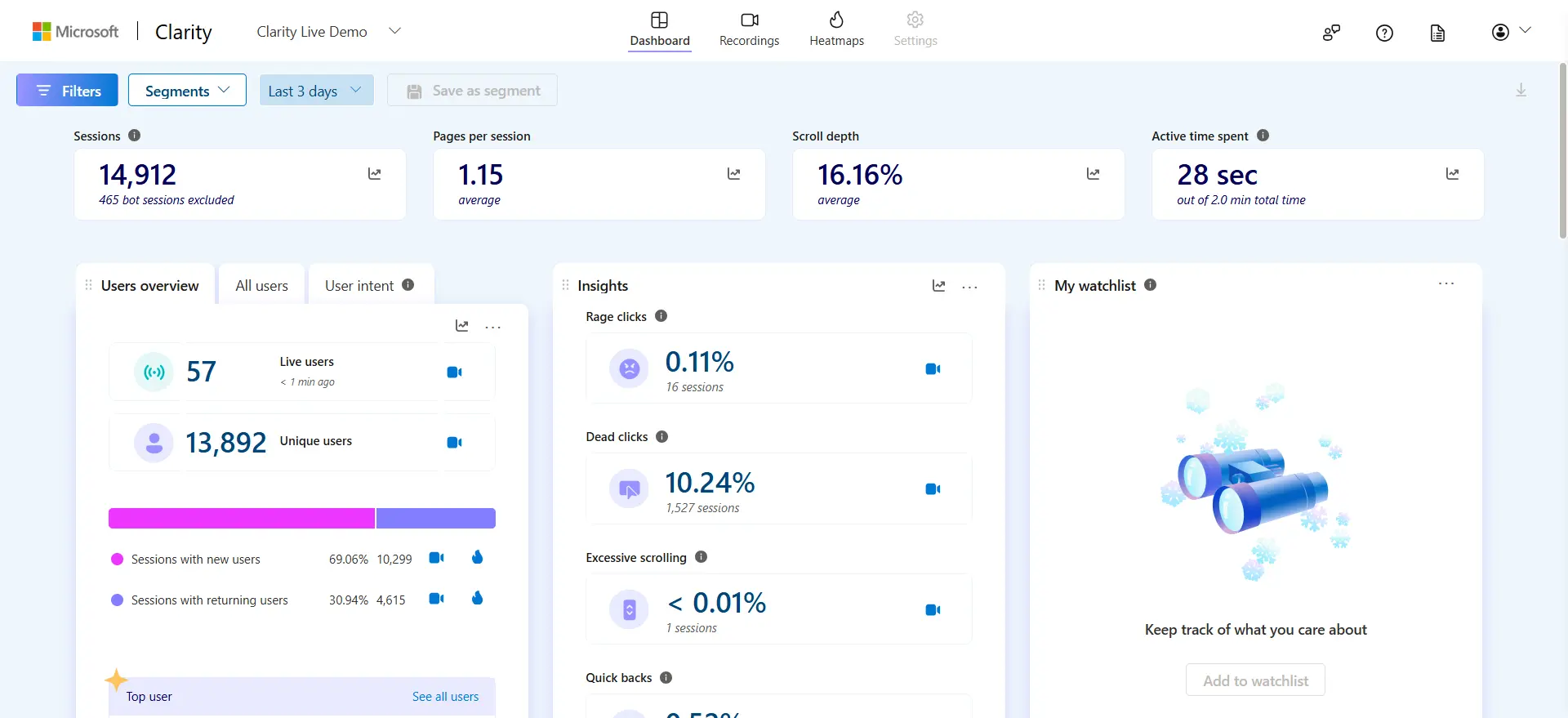
Task: View heatmap for Sessions with new users
Action: 478,557
